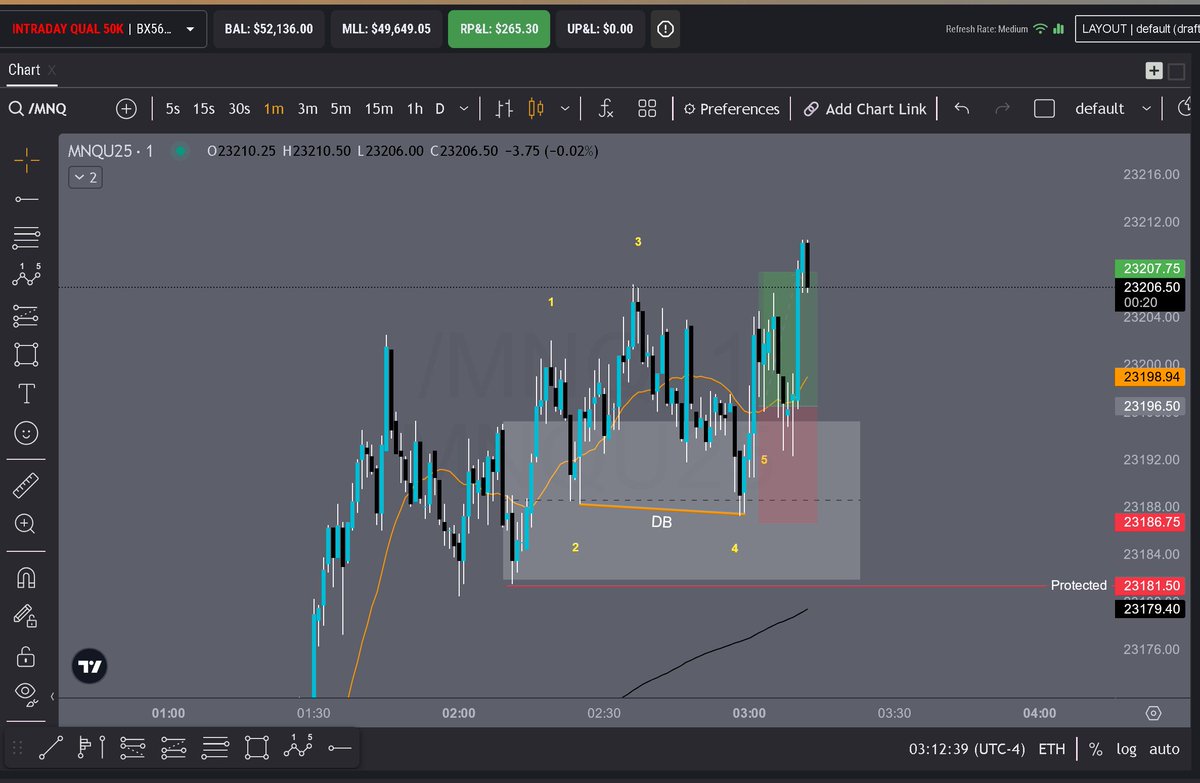Toggle lock all drawings padlock
This screenshot has width=1200, height=783.
pos(27,655)
